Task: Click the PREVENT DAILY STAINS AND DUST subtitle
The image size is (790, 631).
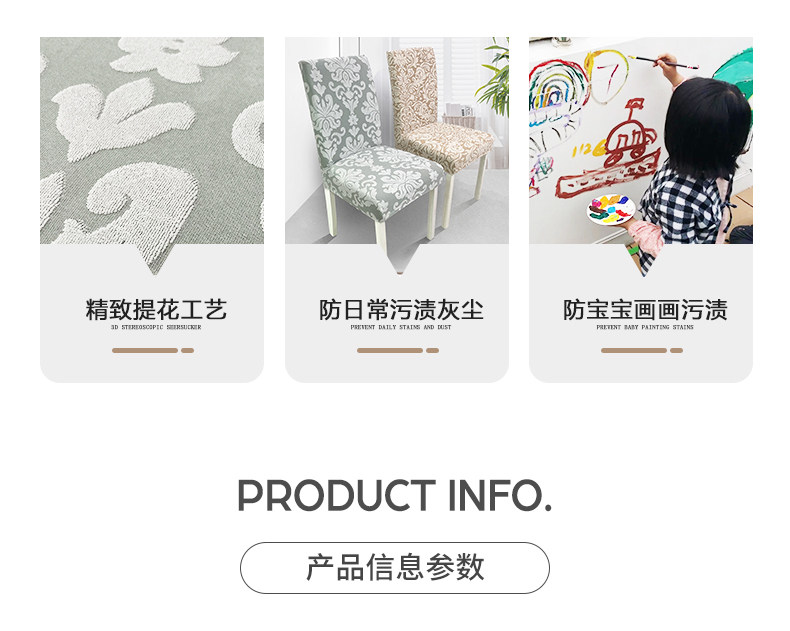Action: point(401,328)
